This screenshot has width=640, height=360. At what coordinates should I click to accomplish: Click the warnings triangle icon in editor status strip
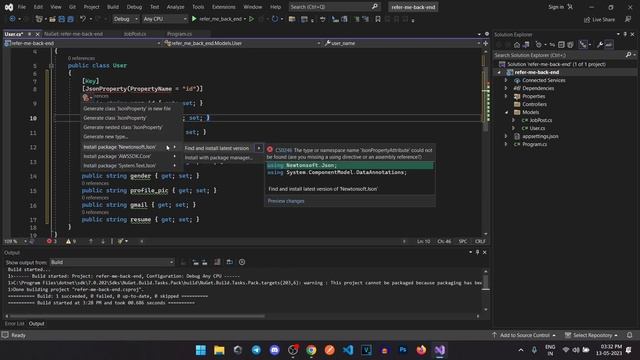coord(68,241)
